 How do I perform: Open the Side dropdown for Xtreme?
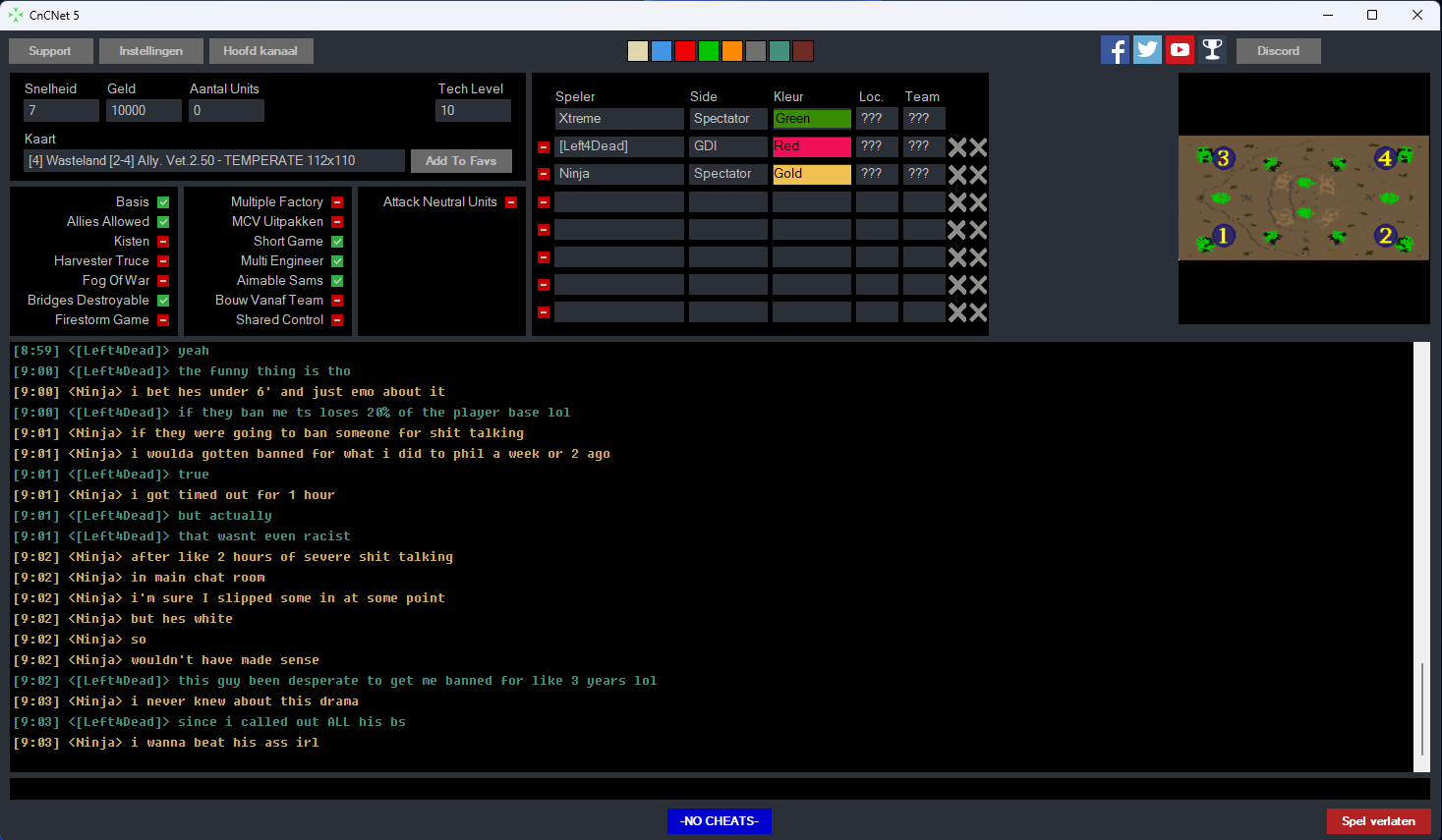(727, 119)
